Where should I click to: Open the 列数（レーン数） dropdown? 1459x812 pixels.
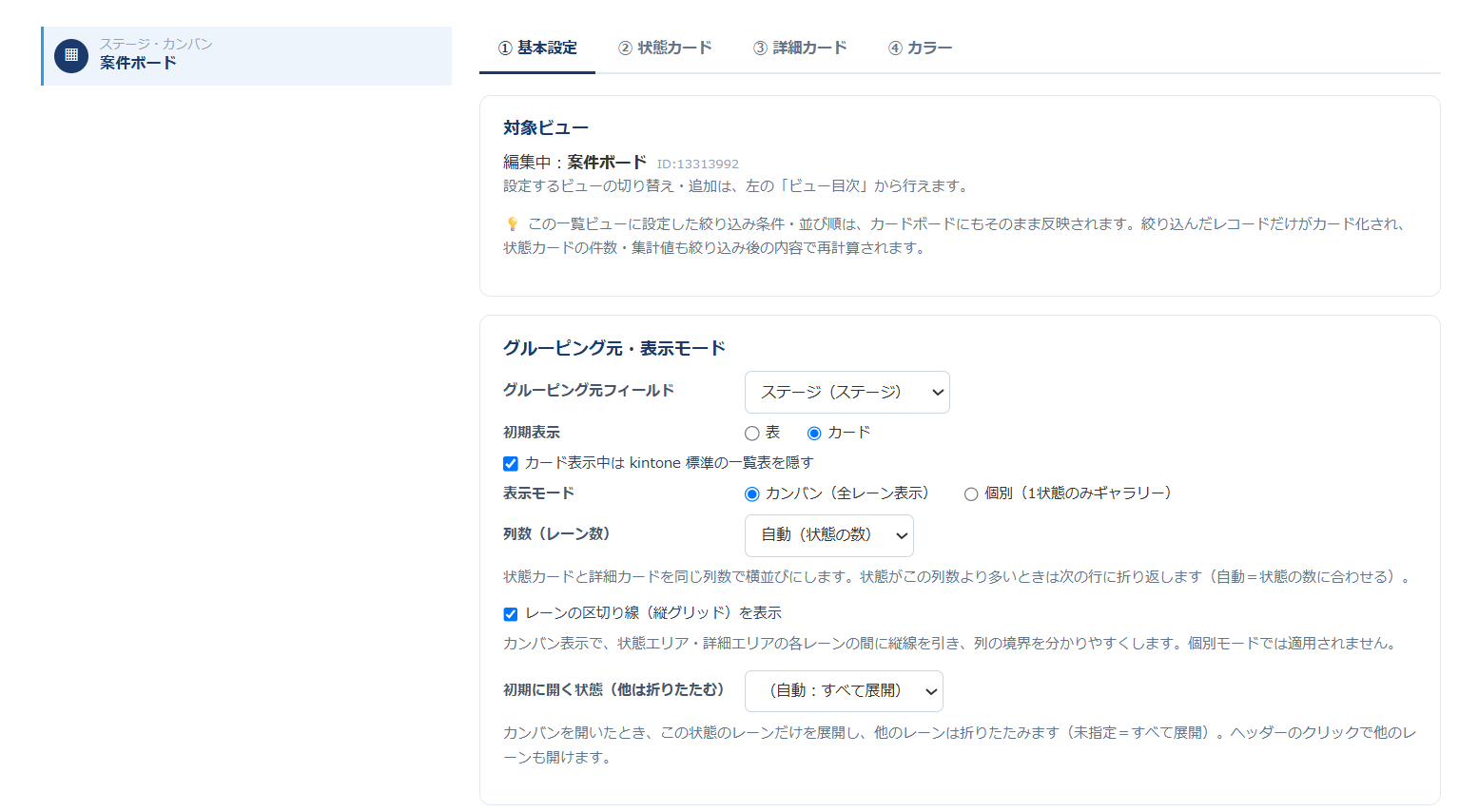[828, 535]
